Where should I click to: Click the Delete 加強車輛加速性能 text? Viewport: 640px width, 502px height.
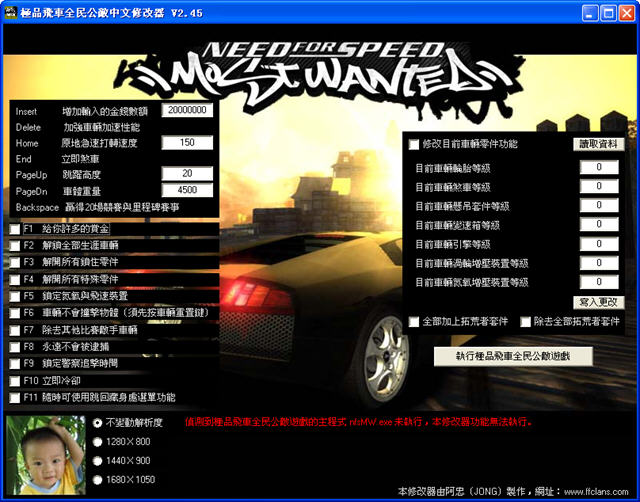pos(78,127)
